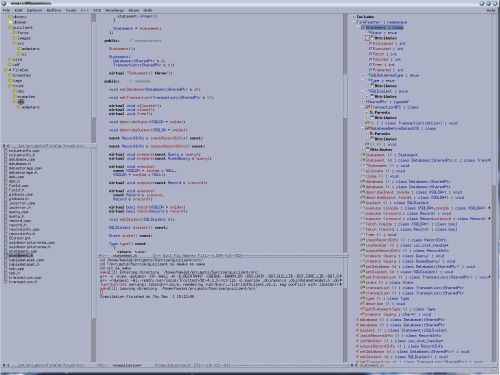Viewport: 500px width, 375px height.
Task: Collapse the SQLDialect : enum node
Action: coord(363,91)
